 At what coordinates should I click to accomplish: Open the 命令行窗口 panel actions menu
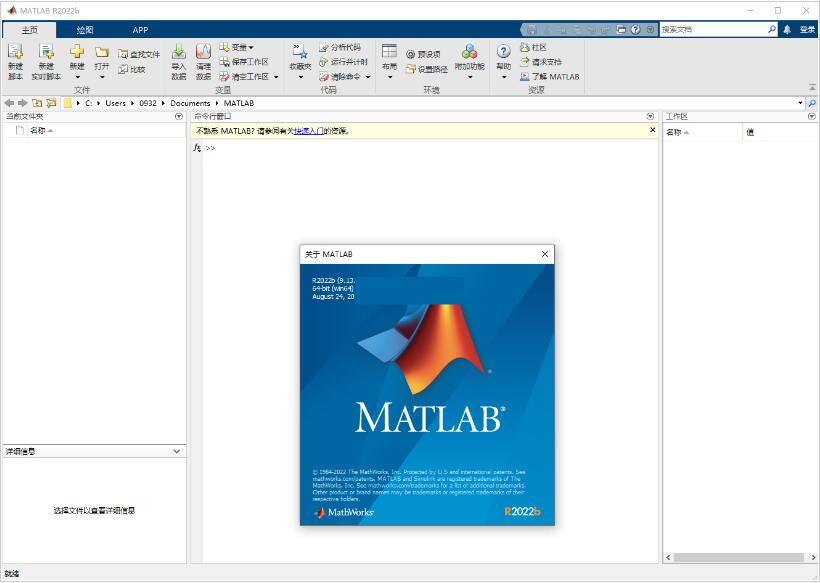(x=650, y=117)
